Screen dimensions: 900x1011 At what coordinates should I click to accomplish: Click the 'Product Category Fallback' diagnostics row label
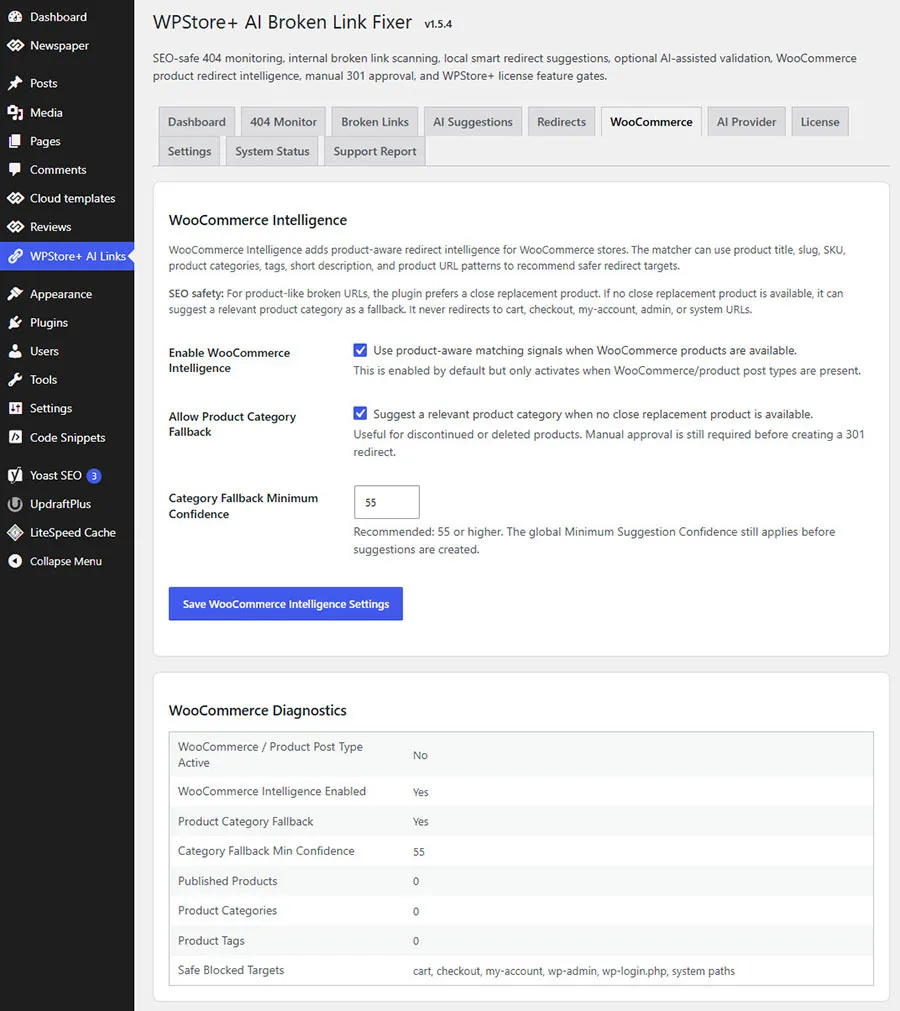tap(246, 821)
